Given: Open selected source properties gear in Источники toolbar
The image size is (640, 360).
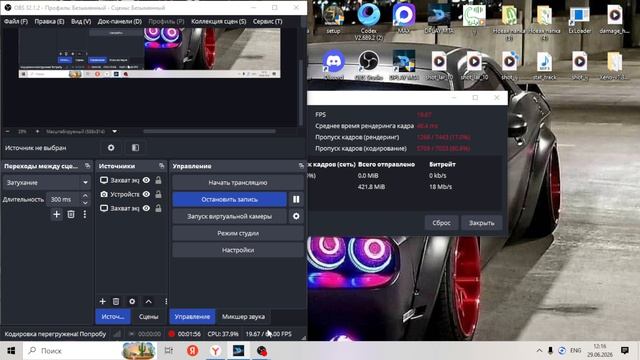Looking at the screenshot, I should (132, 301).
